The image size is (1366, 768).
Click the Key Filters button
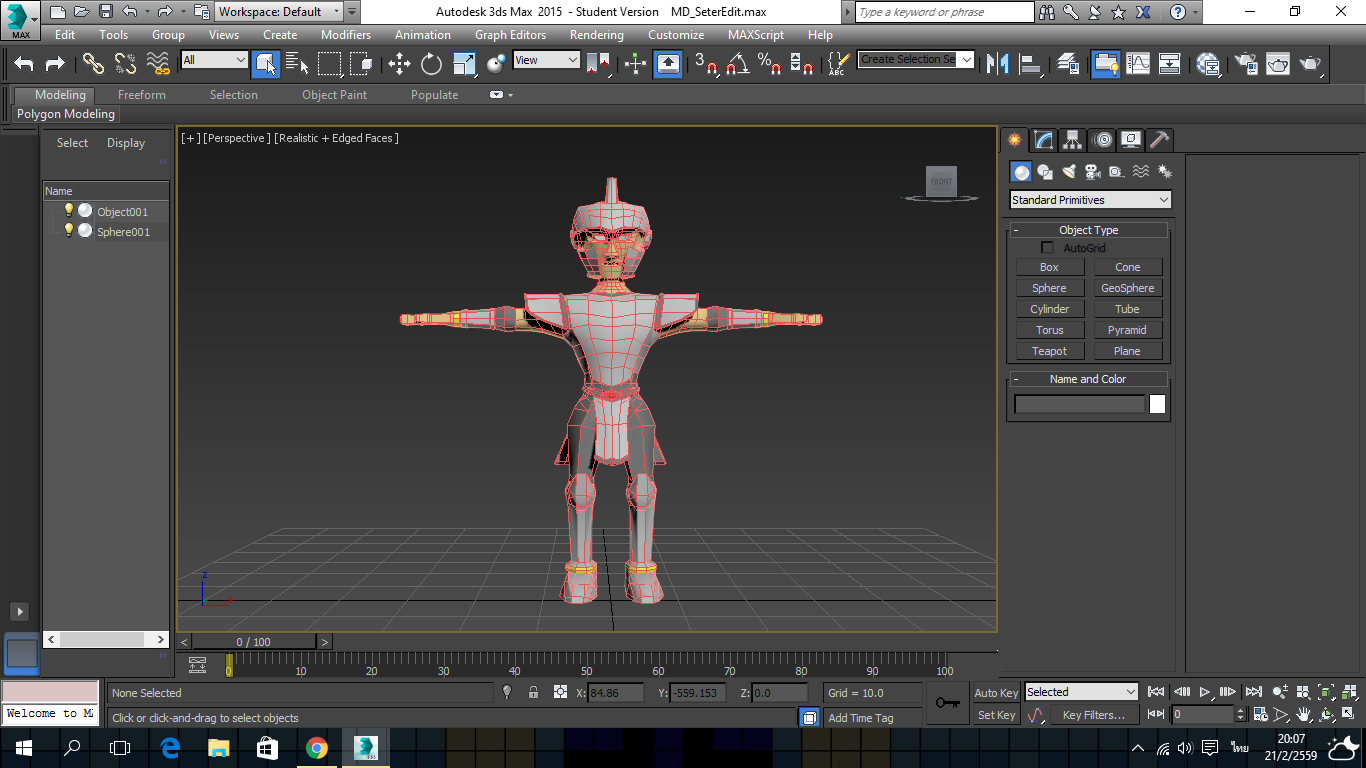point(1093,715)
